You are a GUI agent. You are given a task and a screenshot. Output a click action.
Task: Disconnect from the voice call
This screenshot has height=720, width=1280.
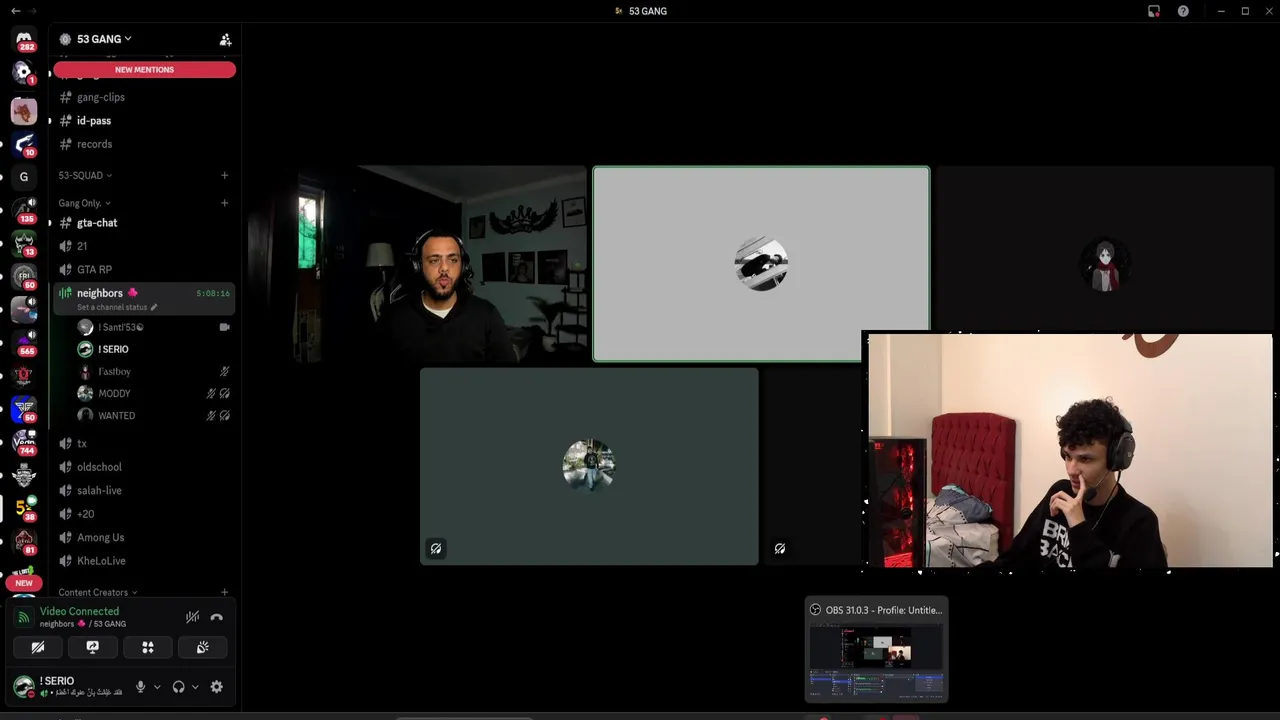(216, 617)
